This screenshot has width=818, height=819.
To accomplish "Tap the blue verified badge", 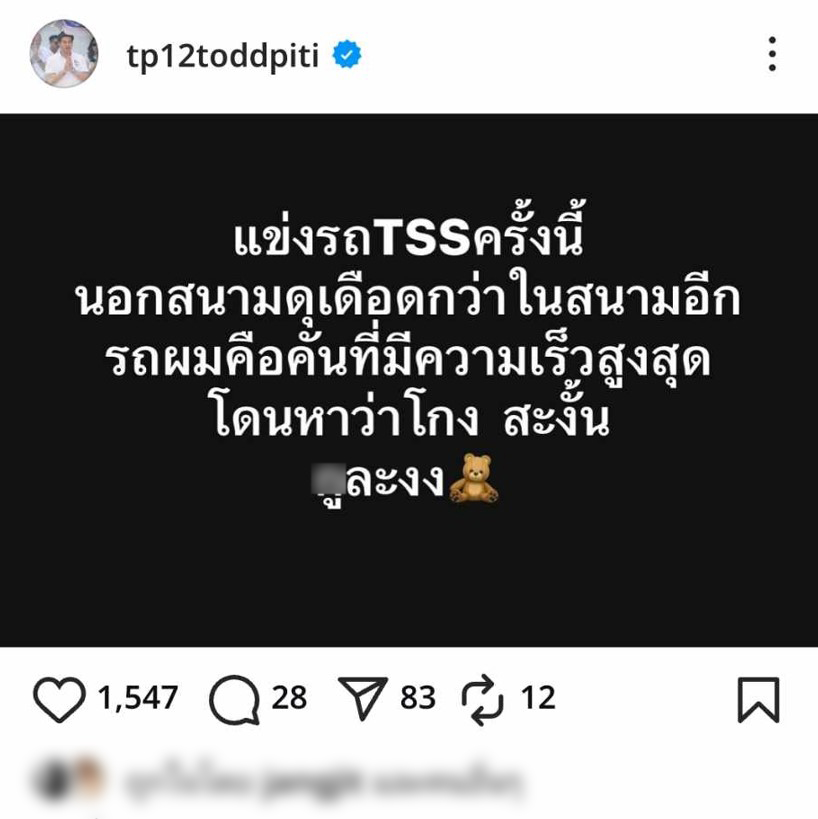I will tap(347, 55).
